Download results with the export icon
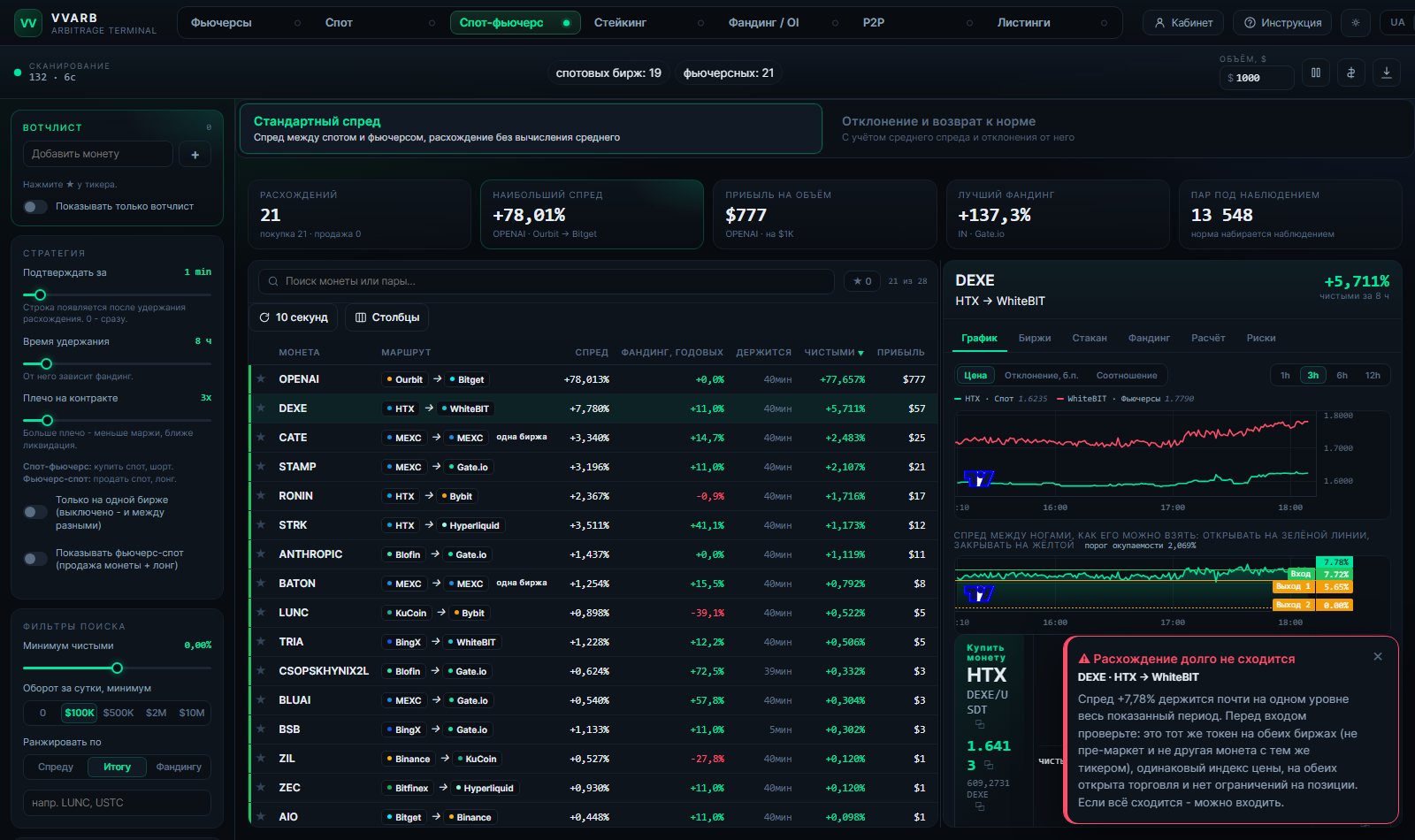Screen dimensions: 1415x840 pos(1386,73)
